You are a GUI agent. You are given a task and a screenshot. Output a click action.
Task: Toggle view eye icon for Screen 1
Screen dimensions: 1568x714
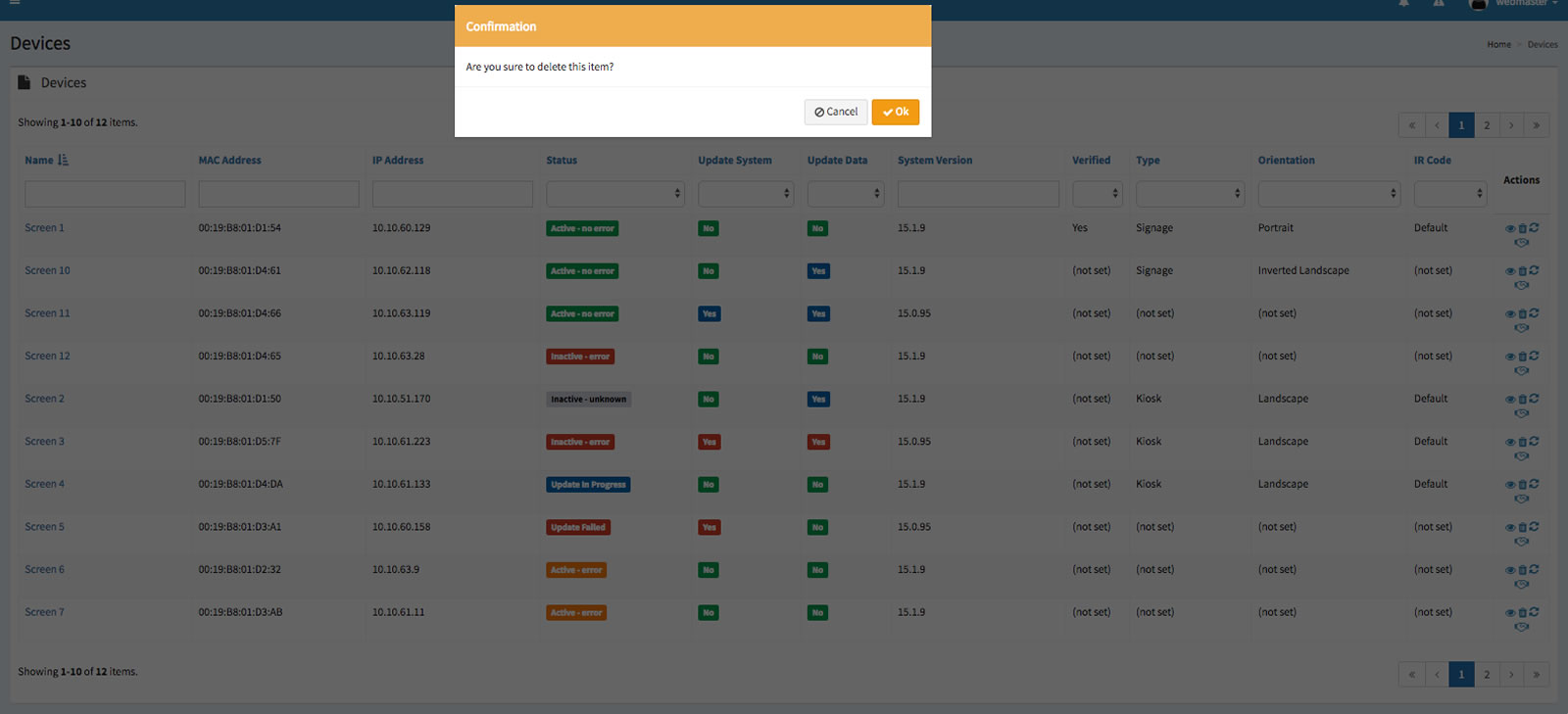pos(1510,229)
